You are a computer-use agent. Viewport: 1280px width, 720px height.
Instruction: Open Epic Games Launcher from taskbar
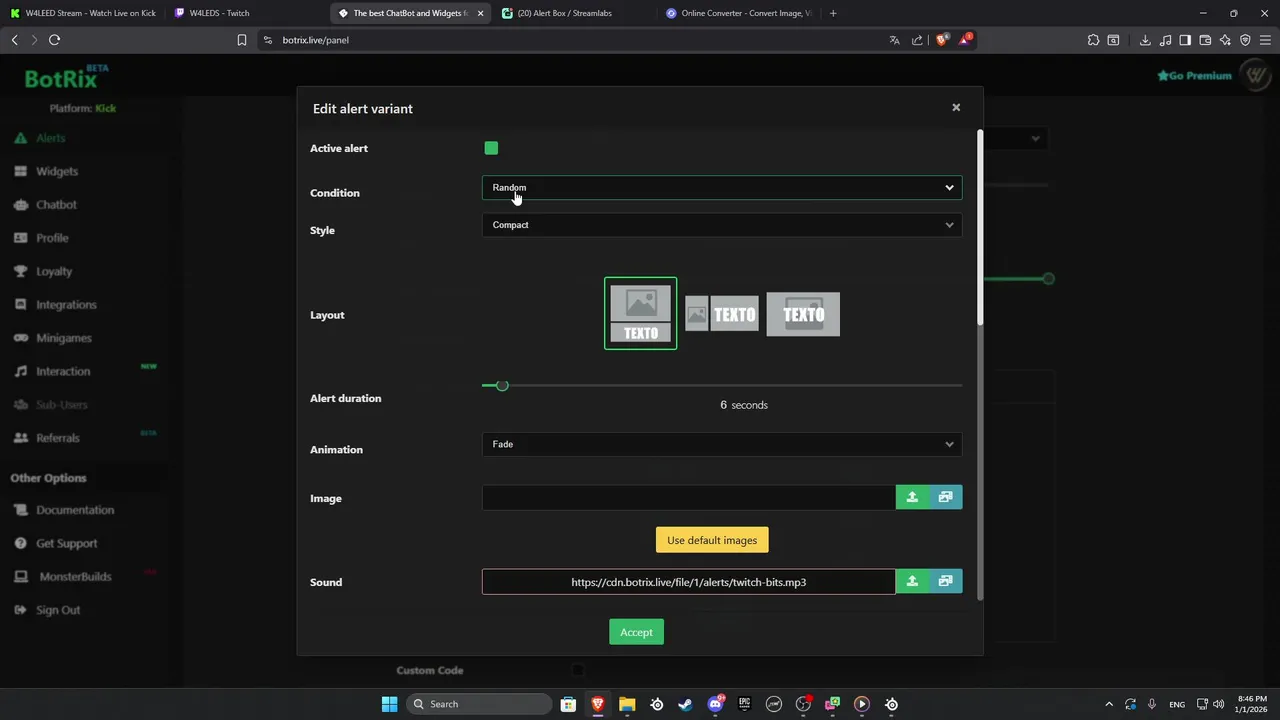point(744,704)
